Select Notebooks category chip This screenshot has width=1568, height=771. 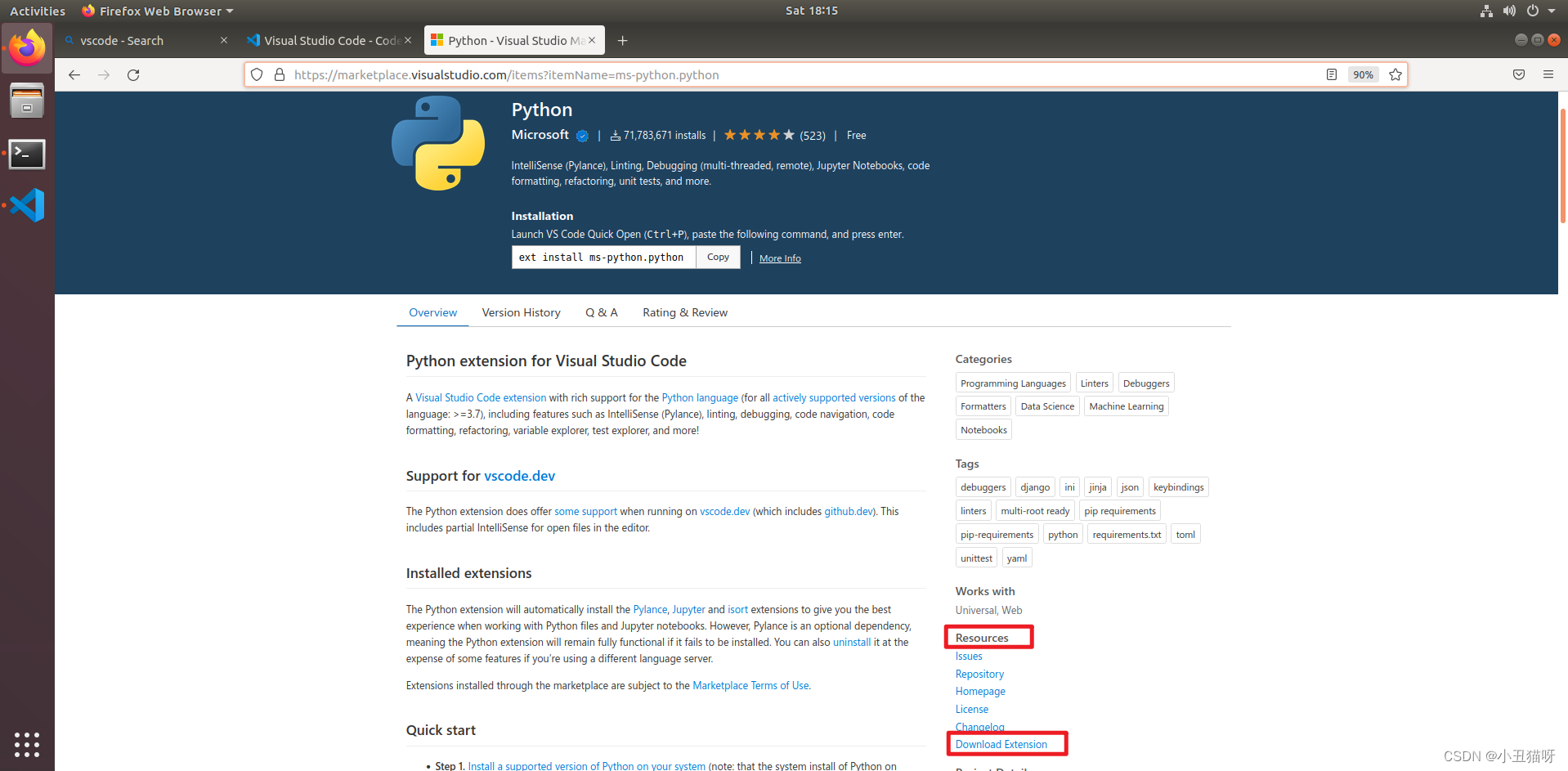(983, 430)
